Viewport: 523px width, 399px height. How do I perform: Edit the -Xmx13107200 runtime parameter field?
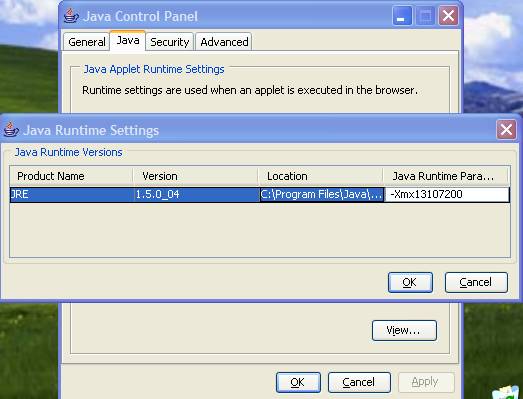click(x=447, y=194)
